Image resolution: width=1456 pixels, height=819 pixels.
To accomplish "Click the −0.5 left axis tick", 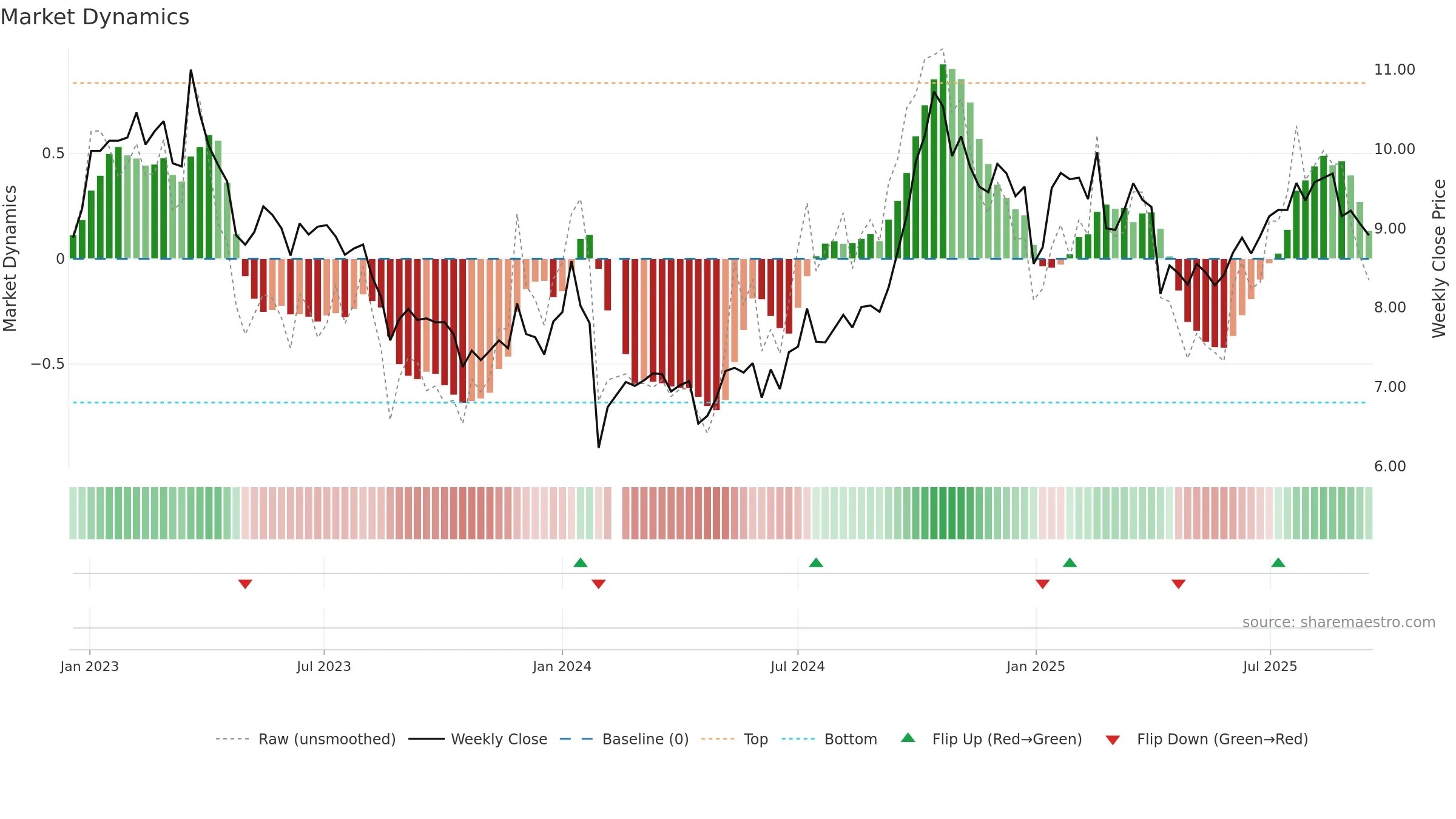I will pyautogui.click(x=48, y=364).
